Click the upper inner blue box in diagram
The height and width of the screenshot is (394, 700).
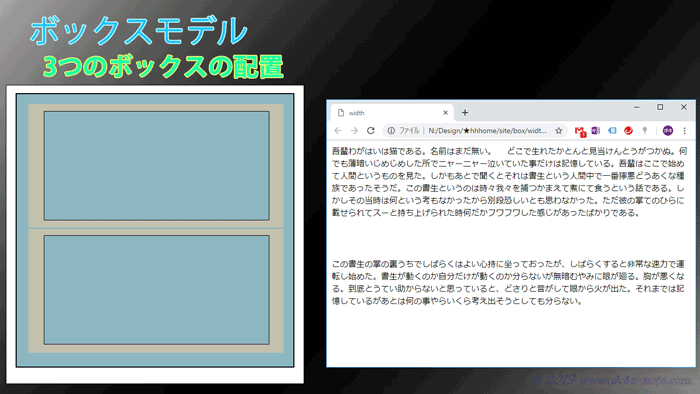coord(157,166)
